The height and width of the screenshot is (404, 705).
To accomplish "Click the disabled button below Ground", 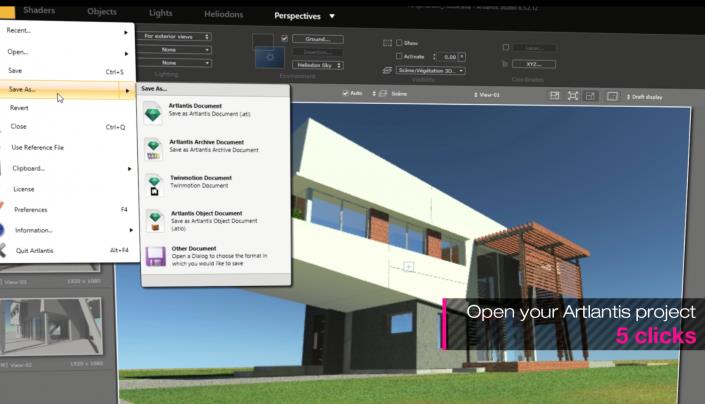I will point(317,52).
